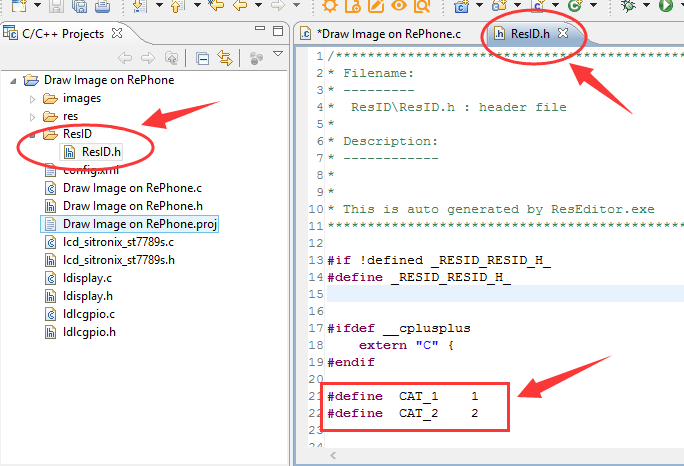
Task: Open the Previous Annotation dropdown arrow
Action: tap(197, 5)
